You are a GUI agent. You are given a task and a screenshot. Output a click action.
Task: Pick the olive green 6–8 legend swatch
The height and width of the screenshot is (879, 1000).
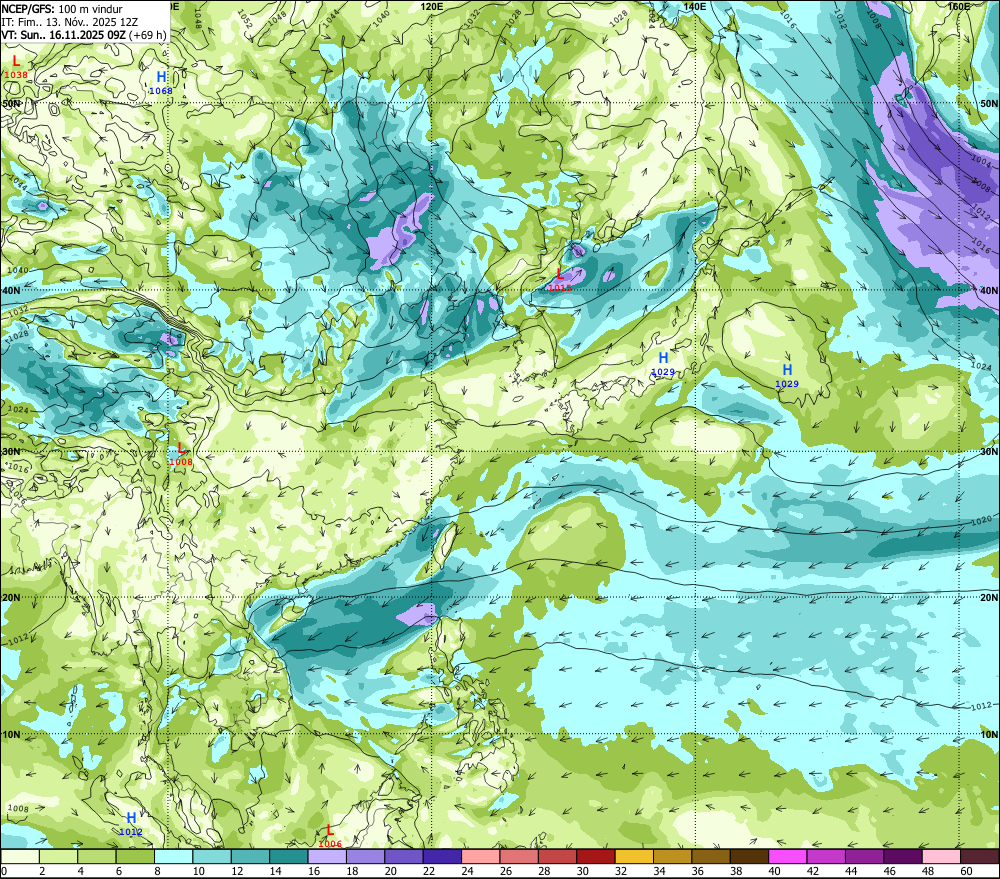coord(135,857)
